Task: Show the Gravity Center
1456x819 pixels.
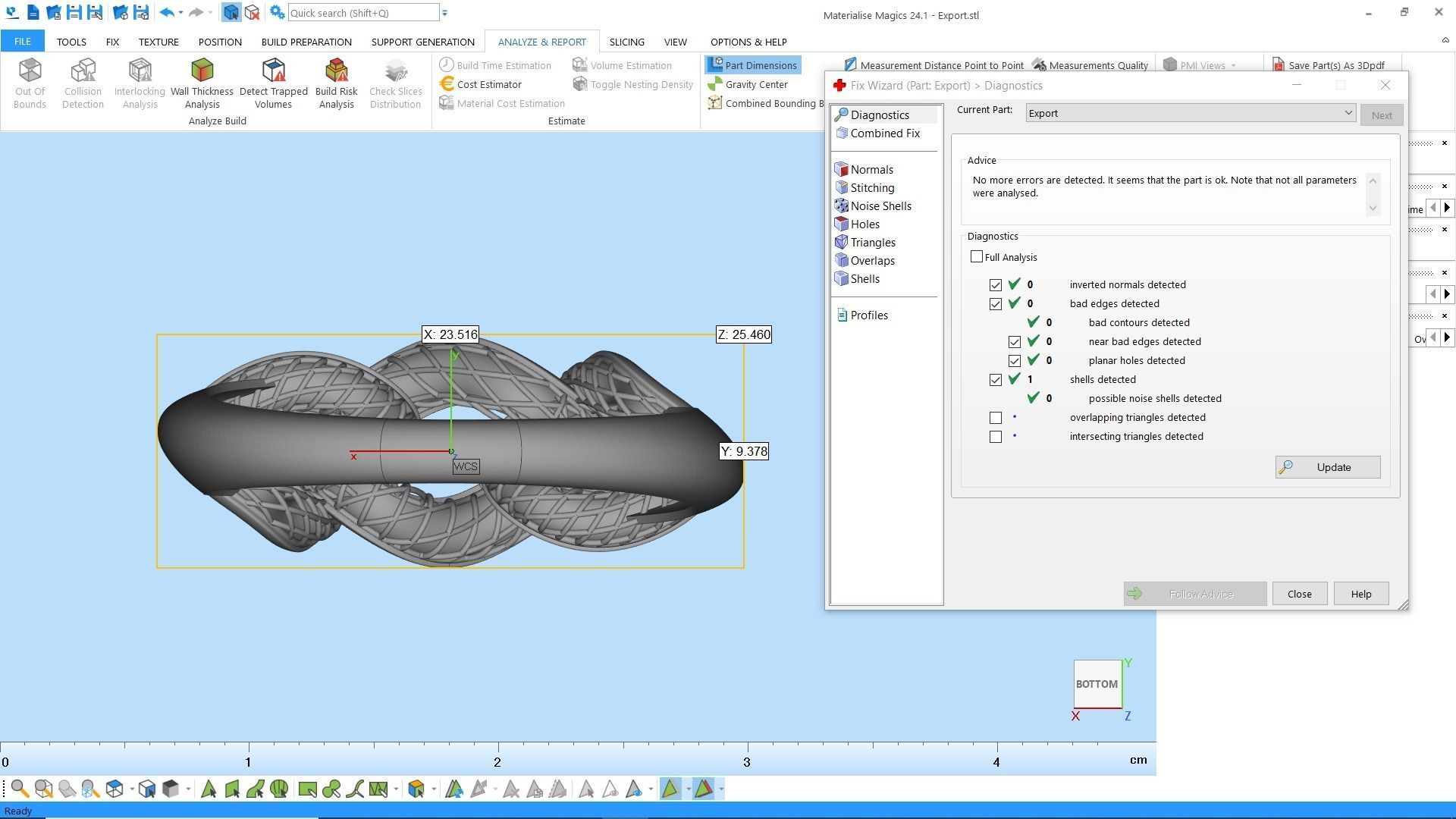Action: point(748,84)
